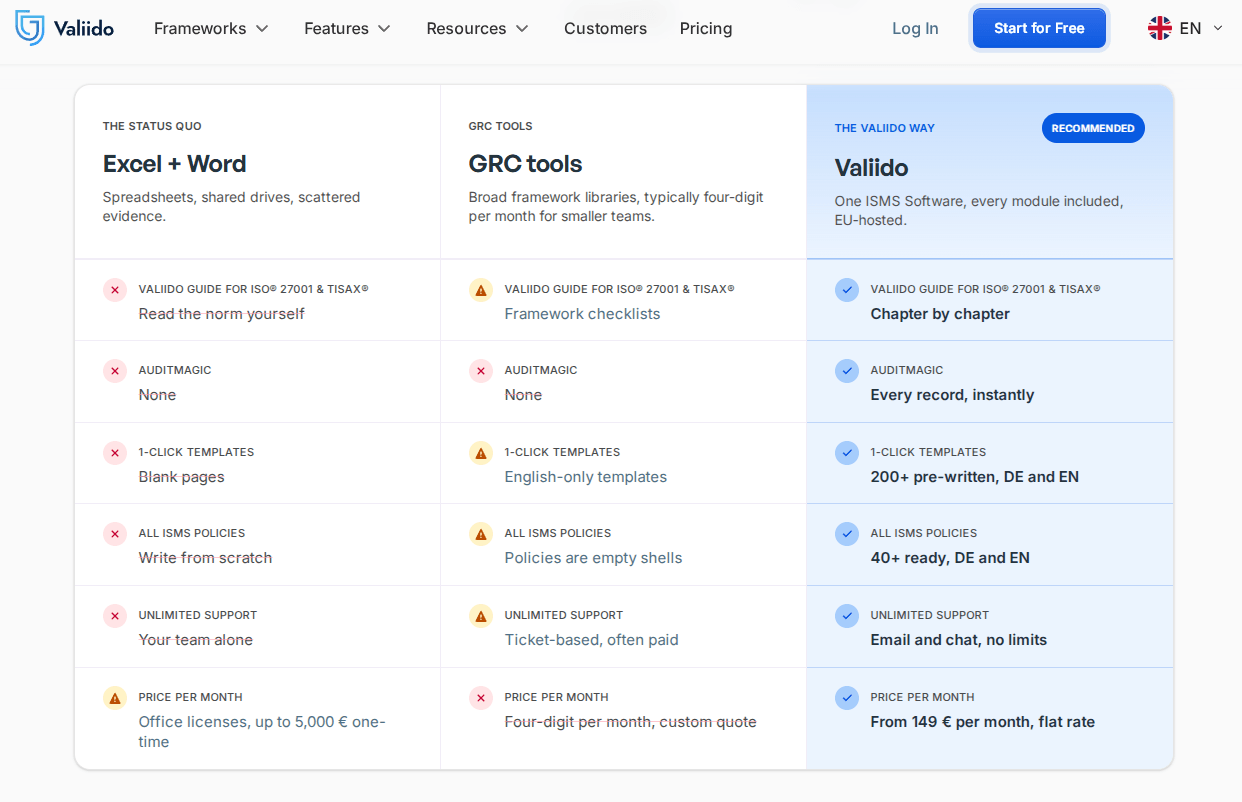
Task: Click 'Office licenses, up to 5,000 €' text
Action: click(x=262, y=732)
